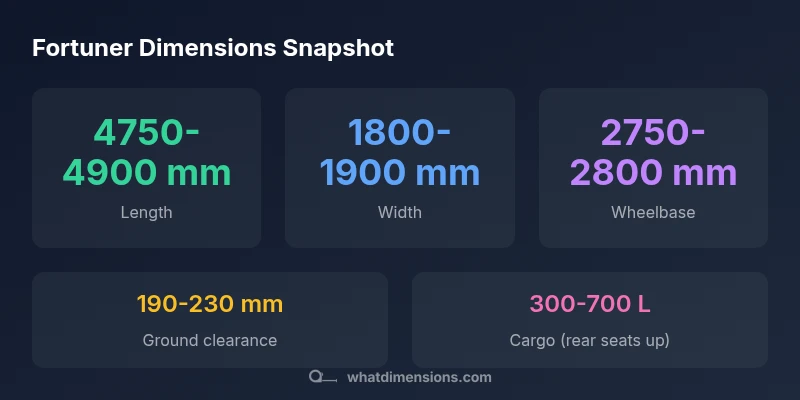Click the word "clearance" in the caption

tap(239, 340)
